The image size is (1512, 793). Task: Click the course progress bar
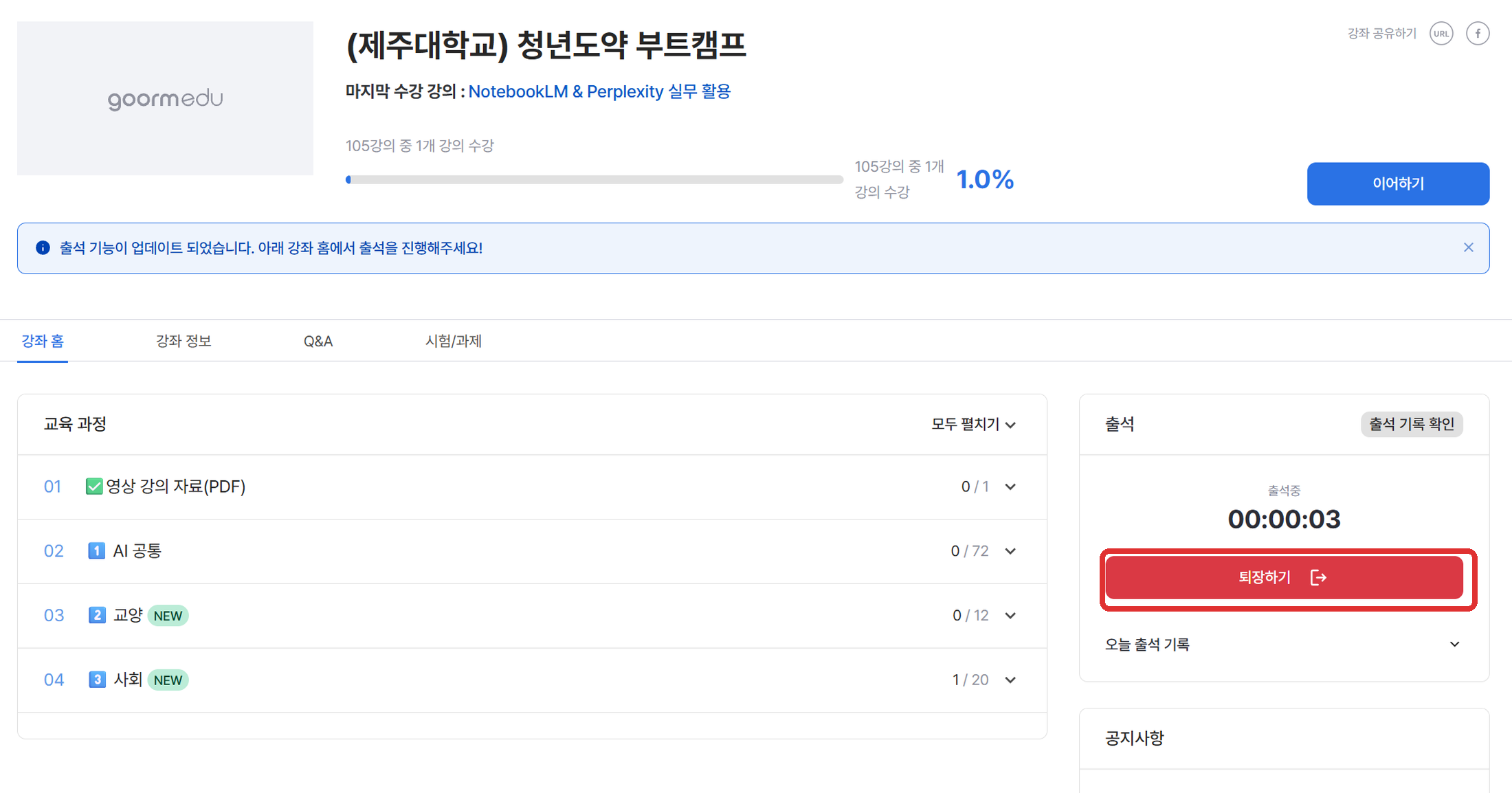[x=594, y=179]
